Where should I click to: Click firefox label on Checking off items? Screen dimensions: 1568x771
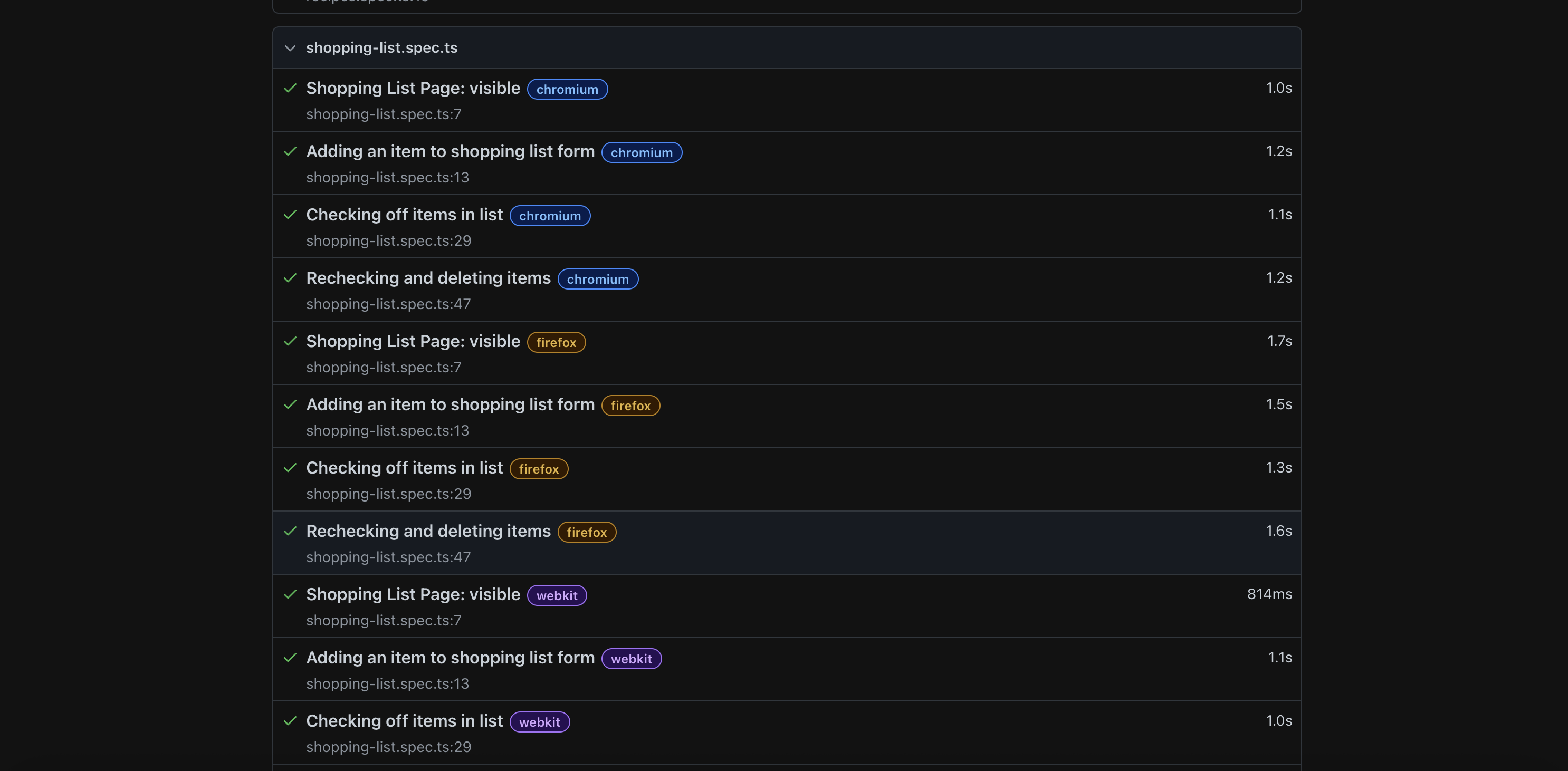click(538, 469)
